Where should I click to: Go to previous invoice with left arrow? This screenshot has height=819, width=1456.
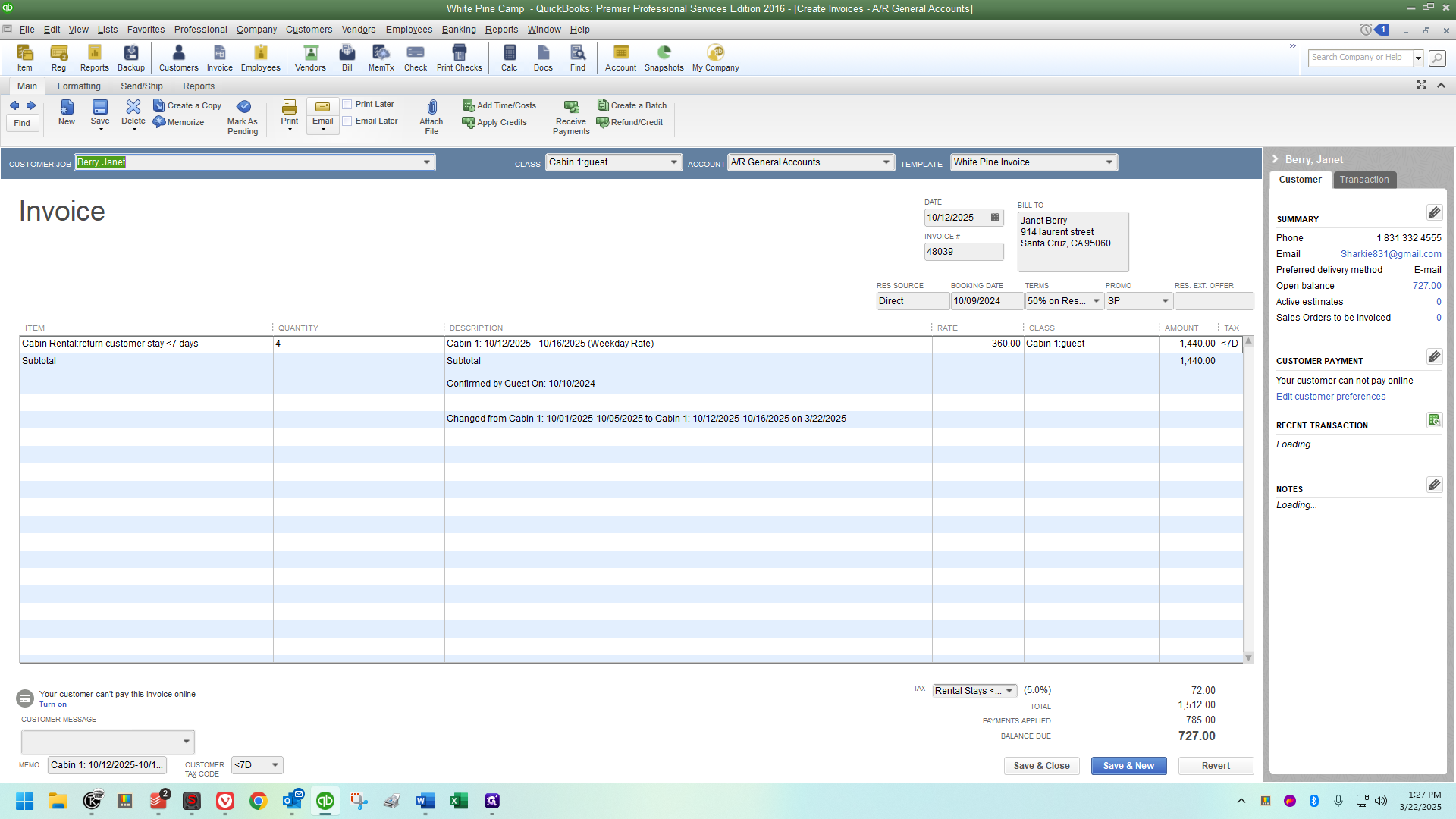tap(14, 105)
